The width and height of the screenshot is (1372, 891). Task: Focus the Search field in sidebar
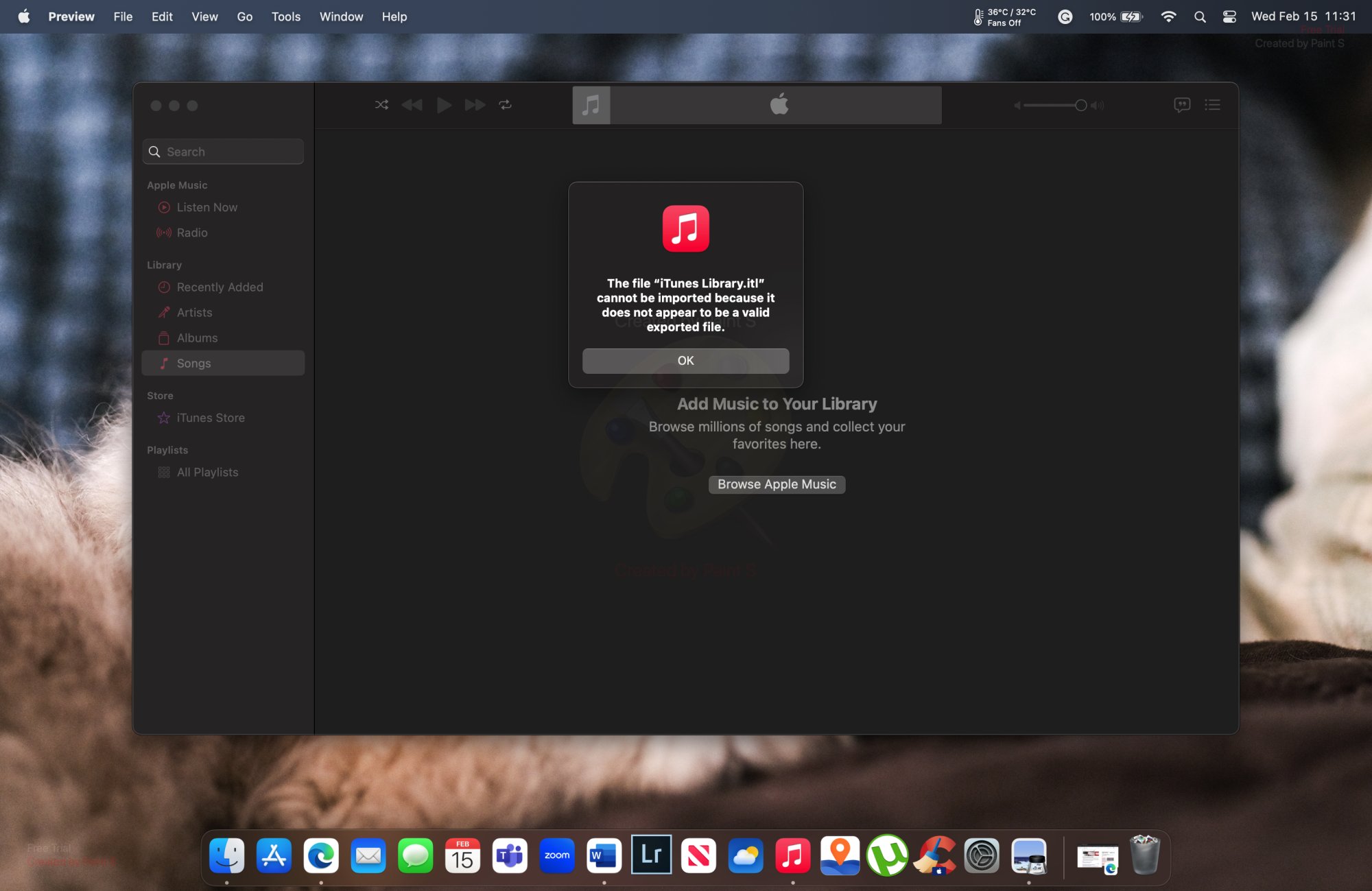pos(224,152)
